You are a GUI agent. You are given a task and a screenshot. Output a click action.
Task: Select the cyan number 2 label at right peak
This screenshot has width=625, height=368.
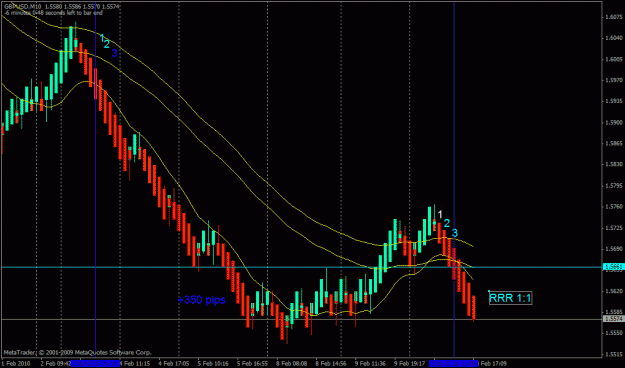(x=446, y=223)
